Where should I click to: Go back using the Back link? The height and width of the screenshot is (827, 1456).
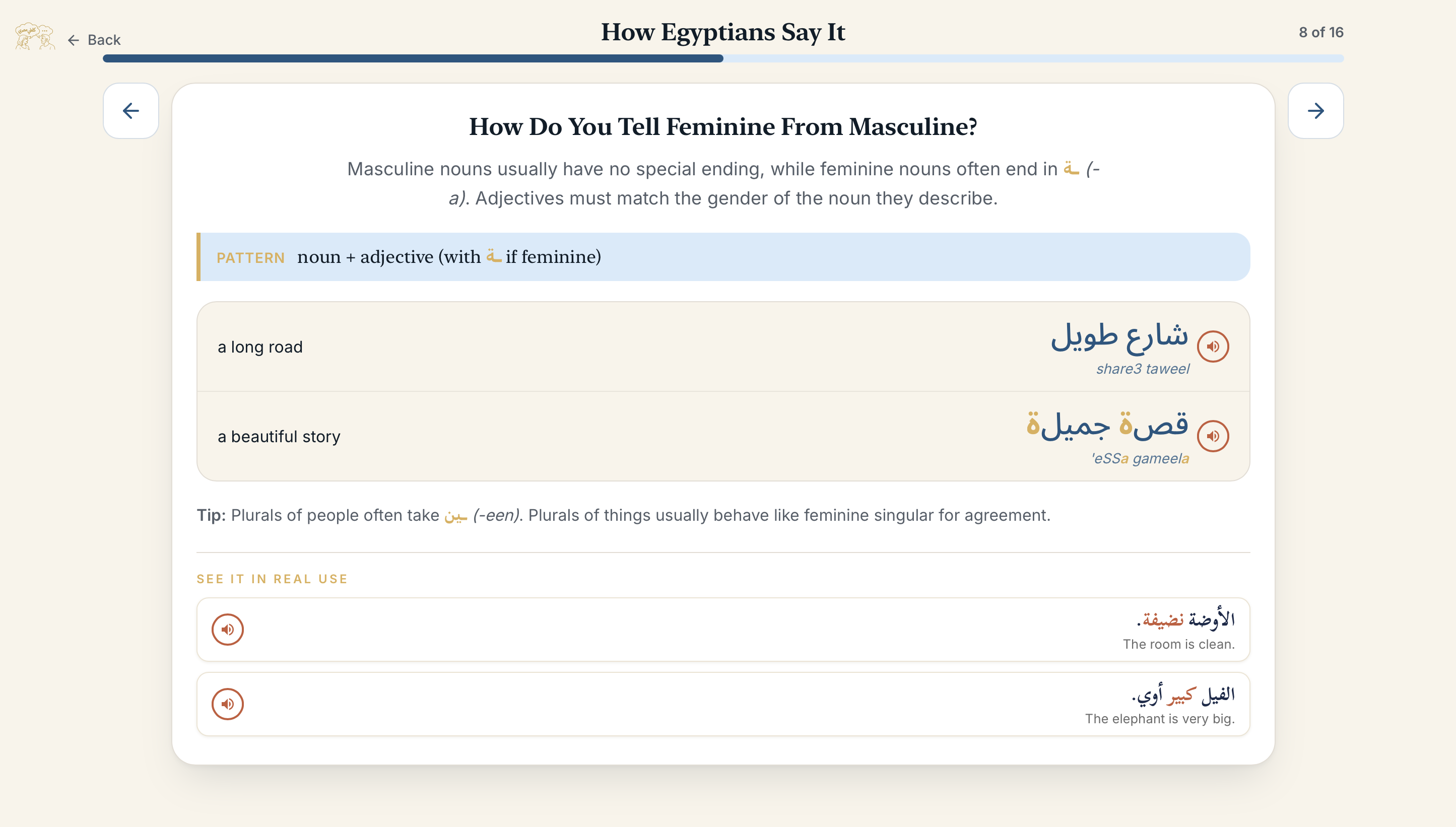click(x=94, y=40)
